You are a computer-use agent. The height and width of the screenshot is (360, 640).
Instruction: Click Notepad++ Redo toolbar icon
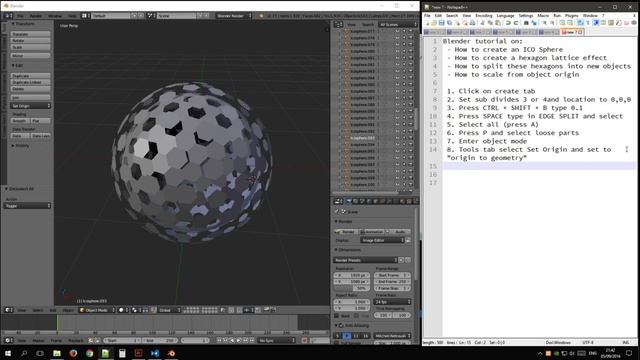click(516, 23)
